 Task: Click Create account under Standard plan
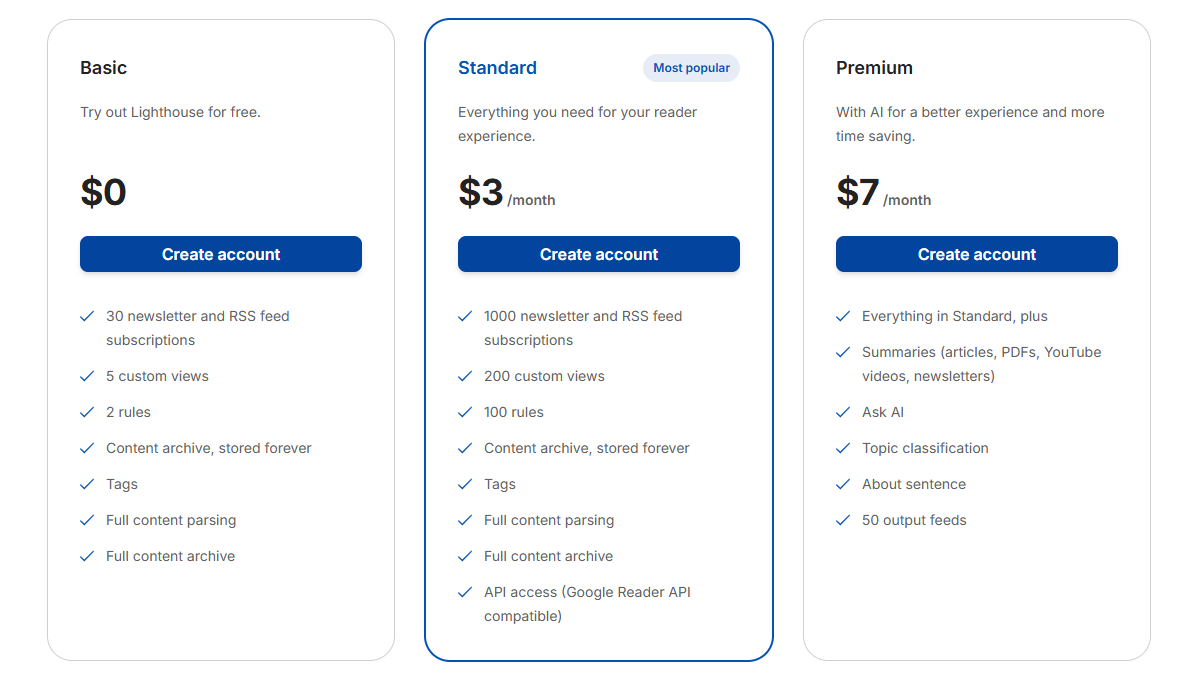click(598, 254)
